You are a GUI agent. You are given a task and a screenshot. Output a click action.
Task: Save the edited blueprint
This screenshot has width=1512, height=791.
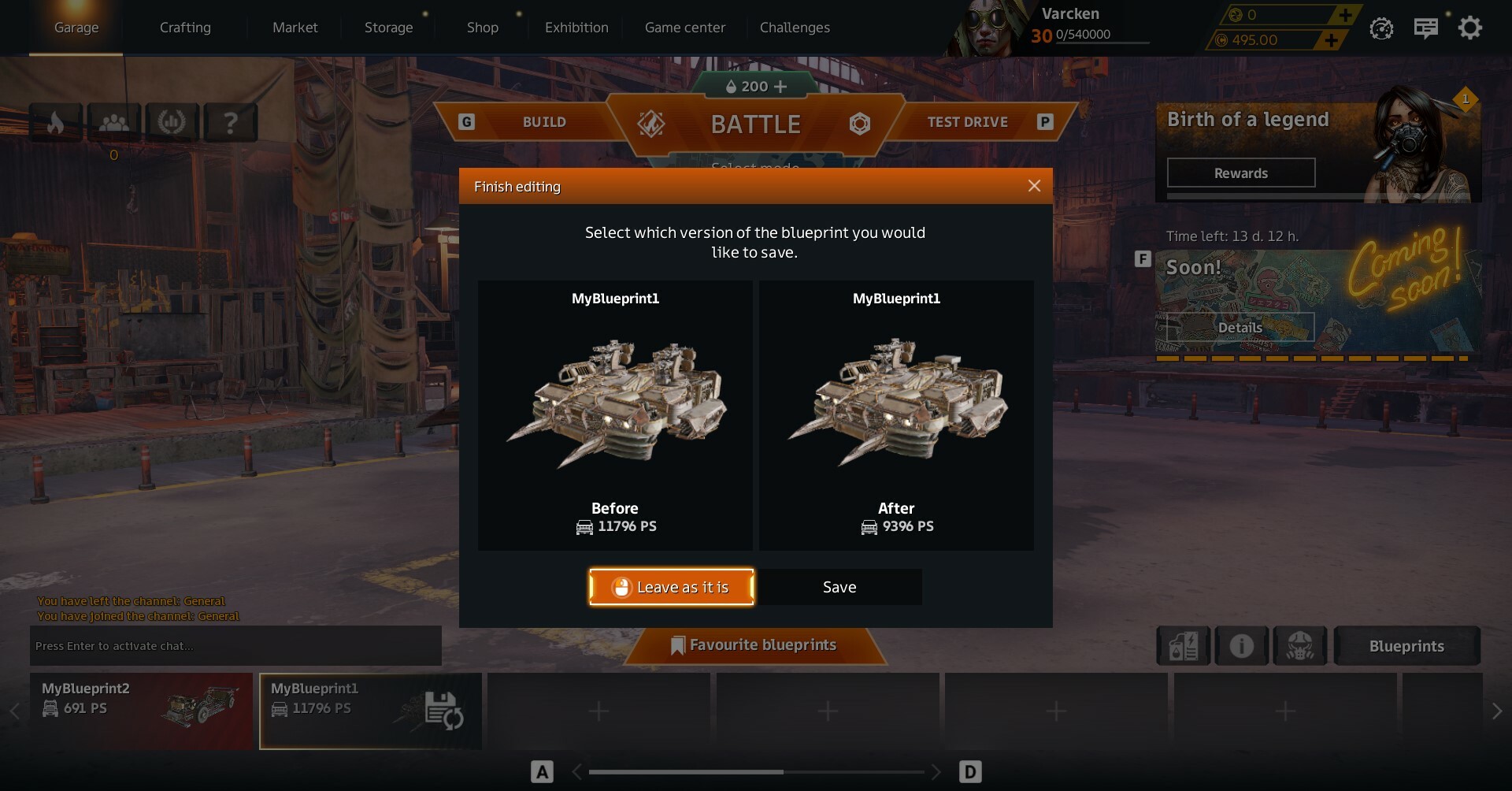point(839,587)
